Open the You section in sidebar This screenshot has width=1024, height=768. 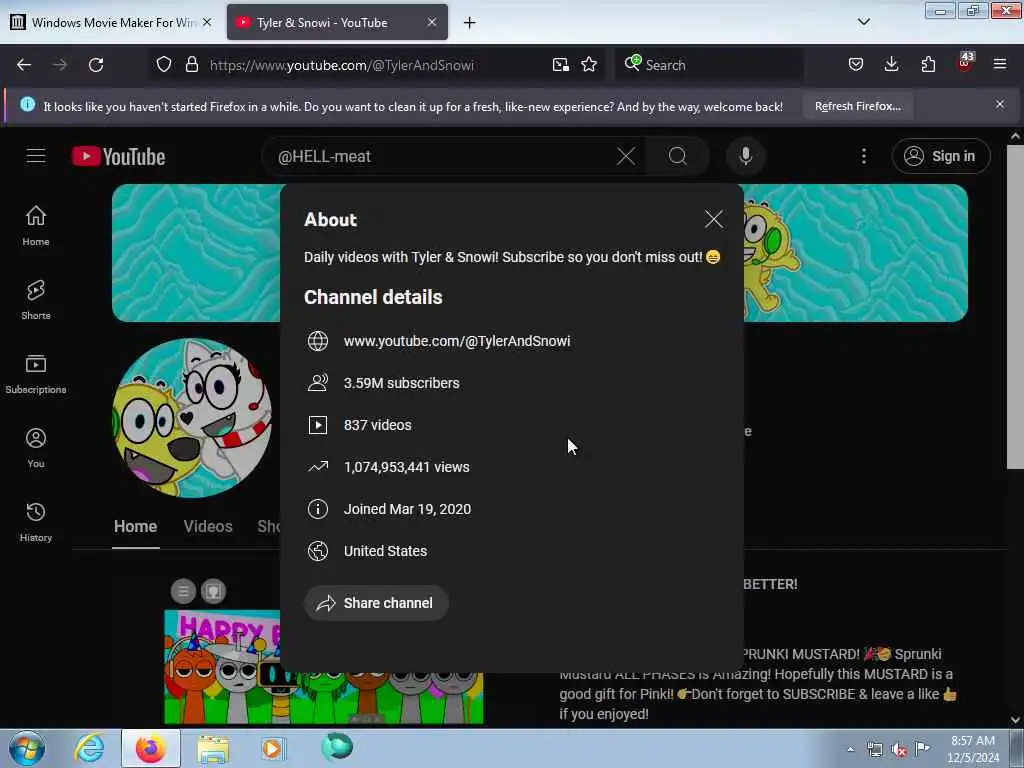pos(36,448)
